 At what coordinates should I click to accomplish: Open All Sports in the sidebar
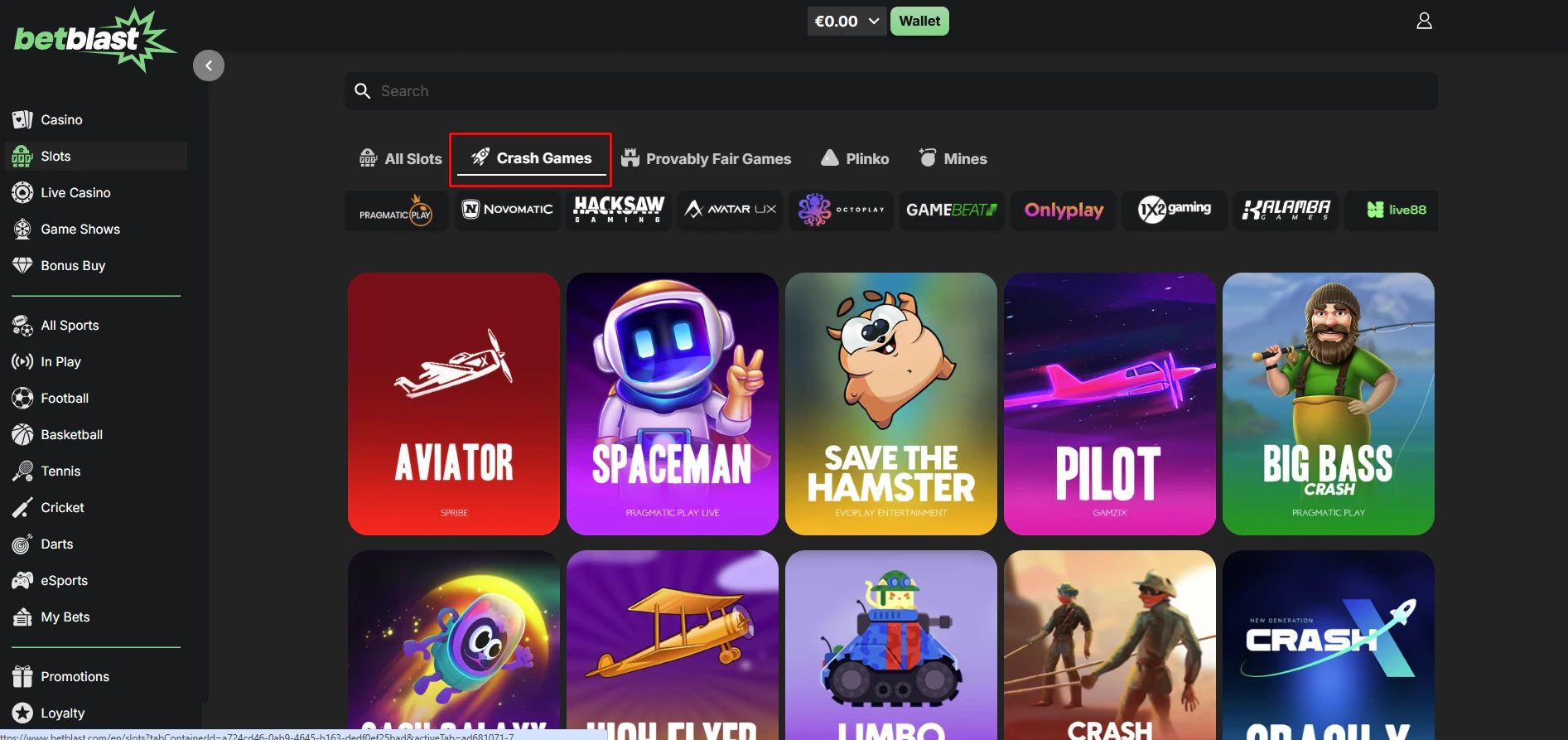pos(96,325)
